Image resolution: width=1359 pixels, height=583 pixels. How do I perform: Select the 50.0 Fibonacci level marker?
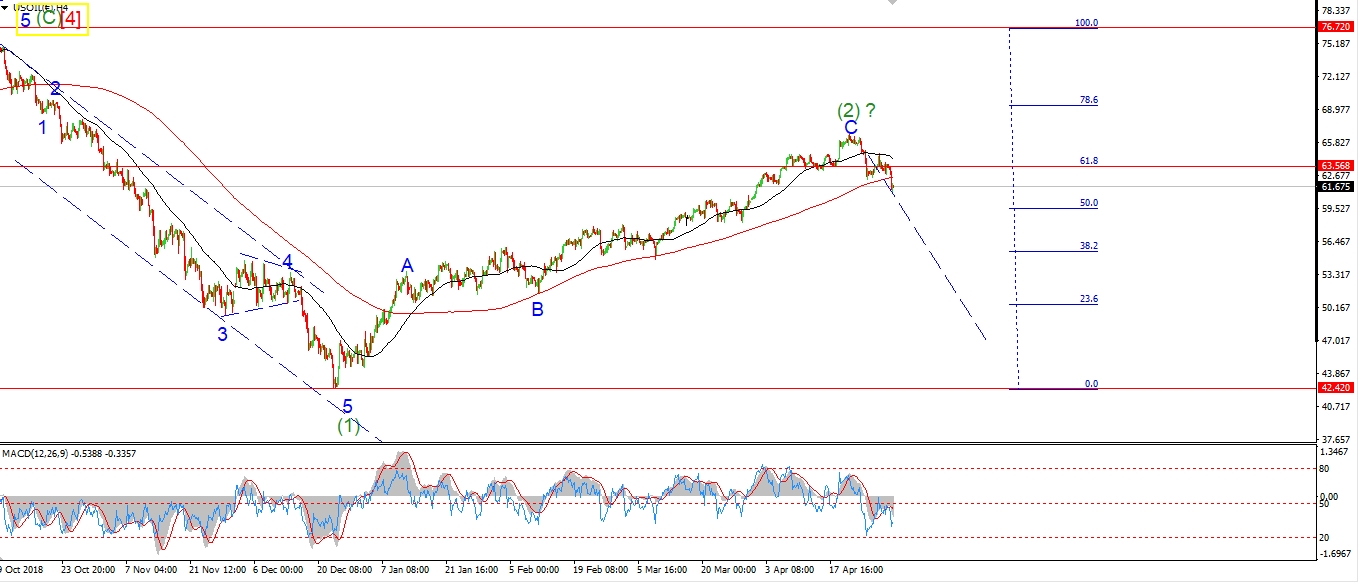point(1087,202)
